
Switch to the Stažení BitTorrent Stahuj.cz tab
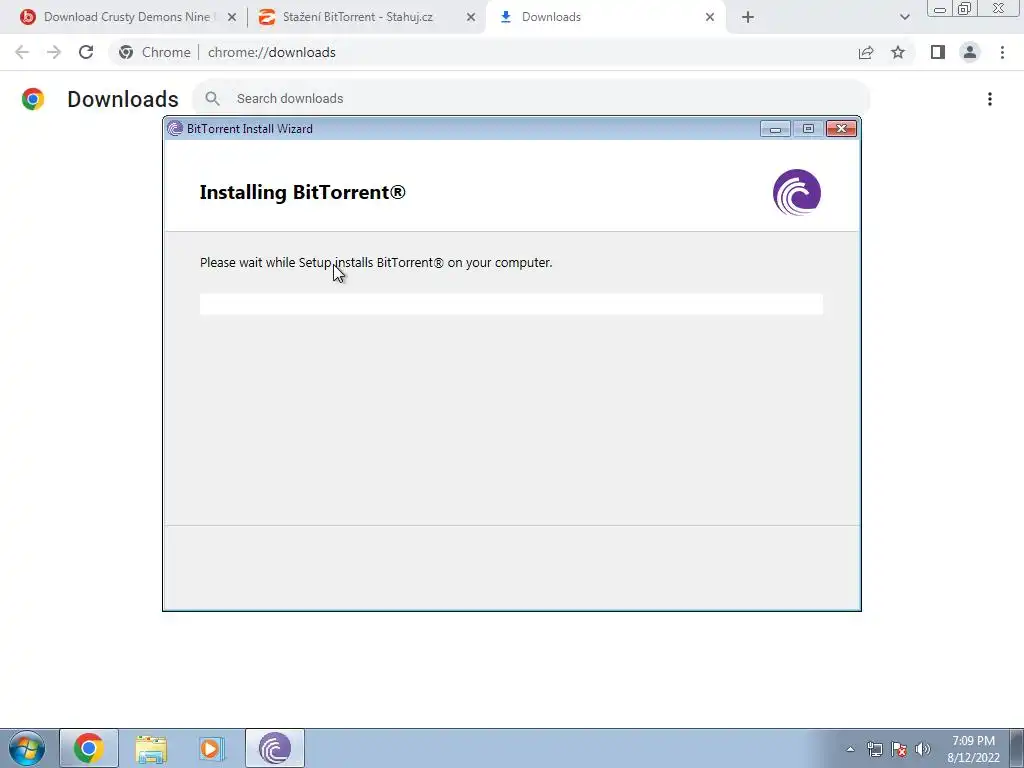coord(366,17)
